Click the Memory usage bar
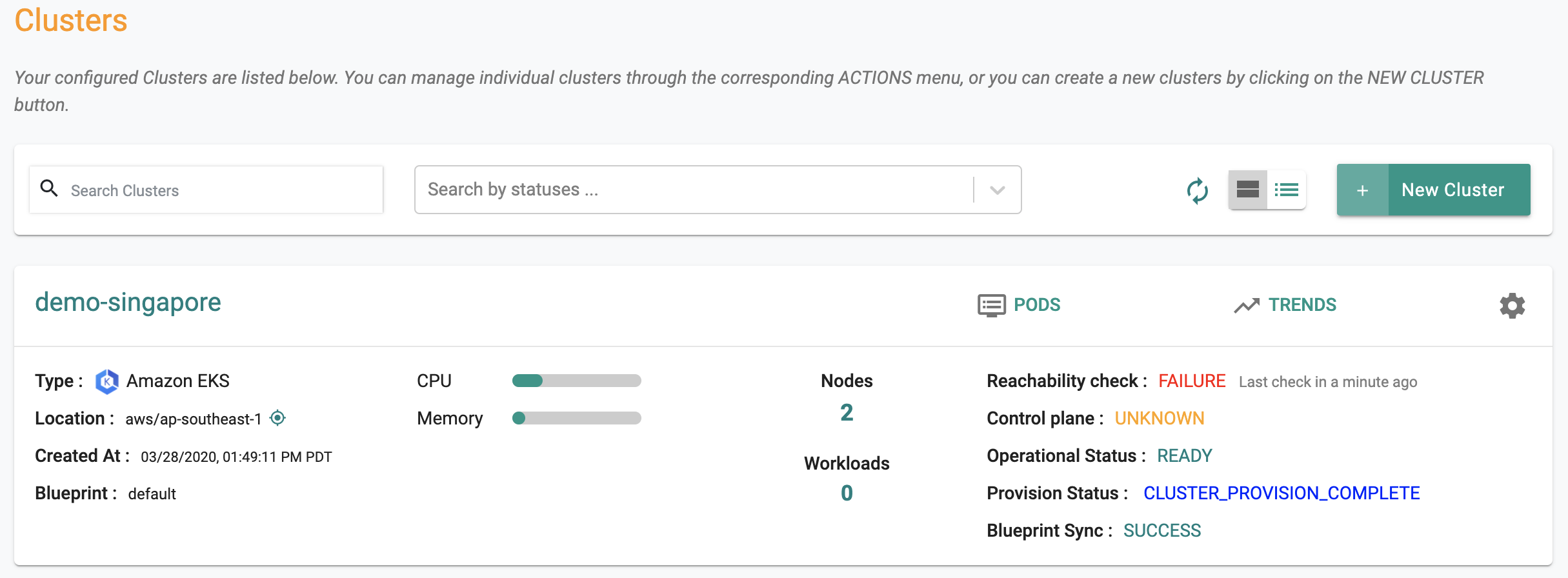Viewport: 1568px width, 578px height. tap(576, 418)
